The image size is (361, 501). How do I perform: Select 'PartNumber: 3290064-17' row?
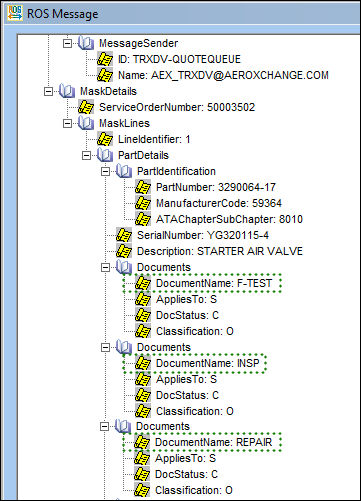pyautogui.click(x=216, y=187)
